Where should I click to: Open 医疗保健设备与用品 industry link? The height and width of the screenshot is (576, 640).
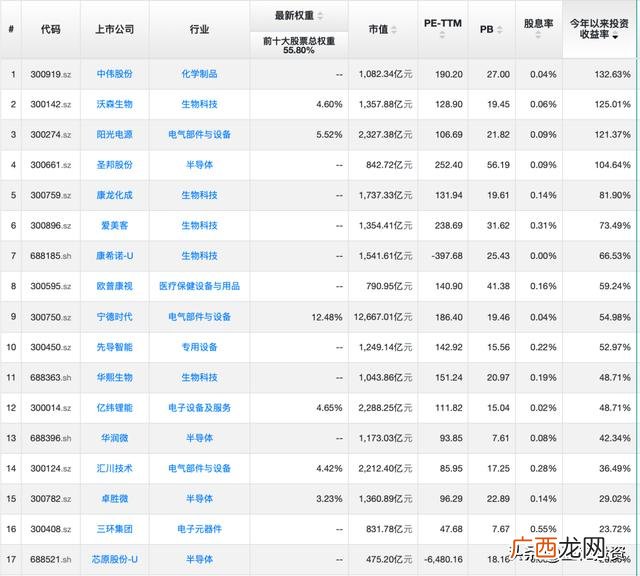coord(199,286)
